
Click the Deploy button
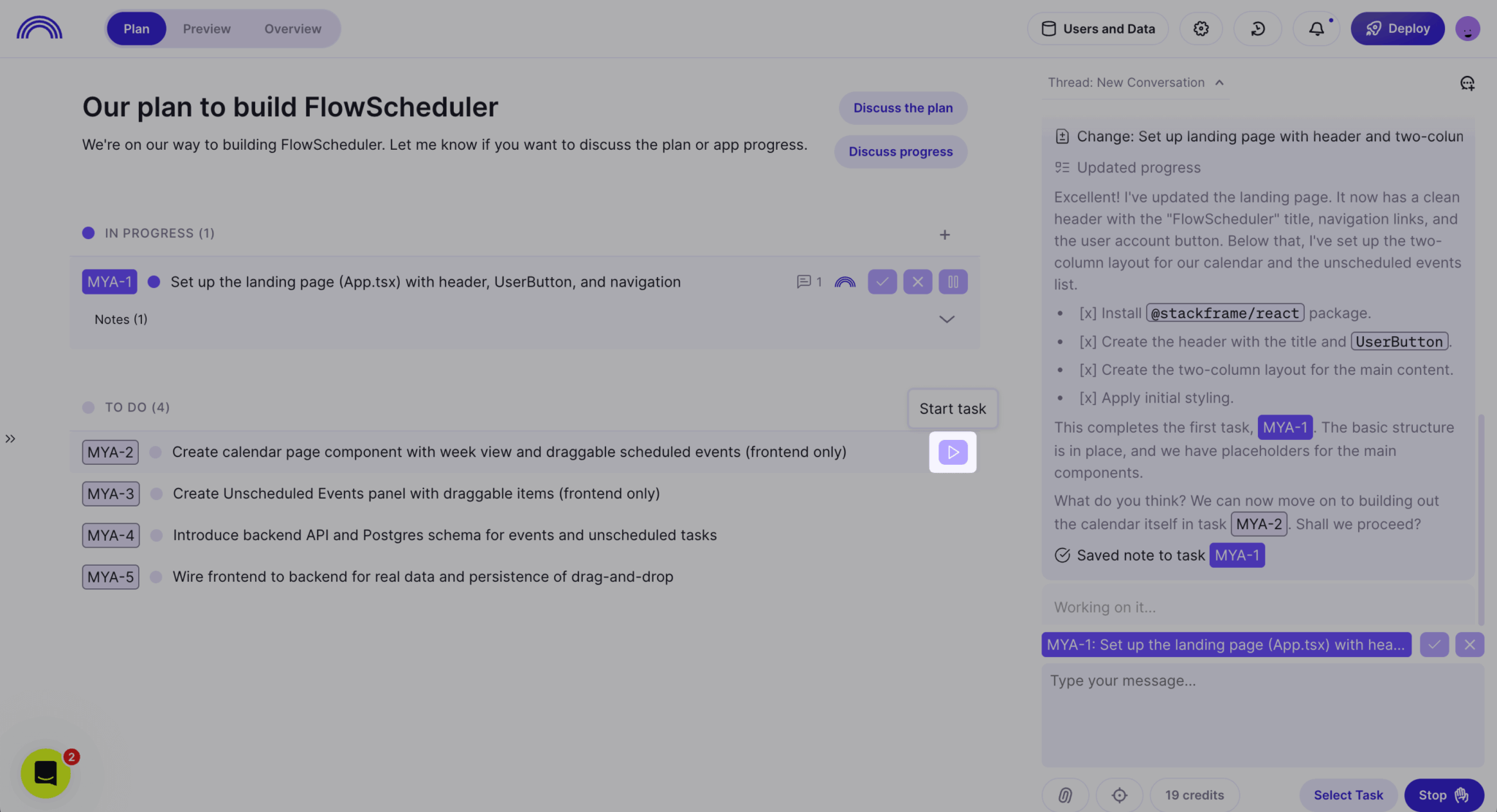click(1398, 29)
